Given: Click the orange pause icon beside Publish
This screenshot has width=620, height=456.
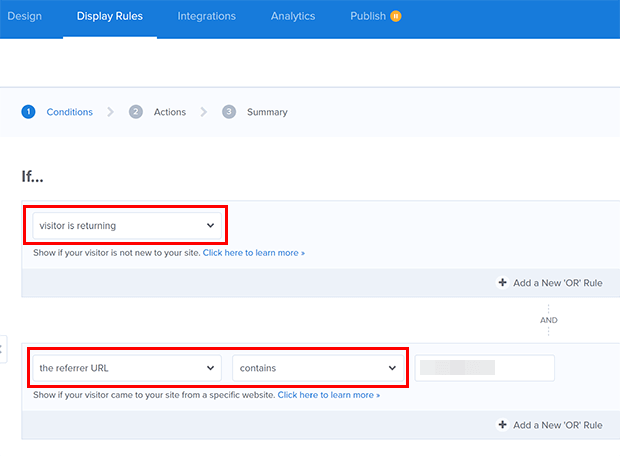Looking at the screenshot, I should (396, 16).
